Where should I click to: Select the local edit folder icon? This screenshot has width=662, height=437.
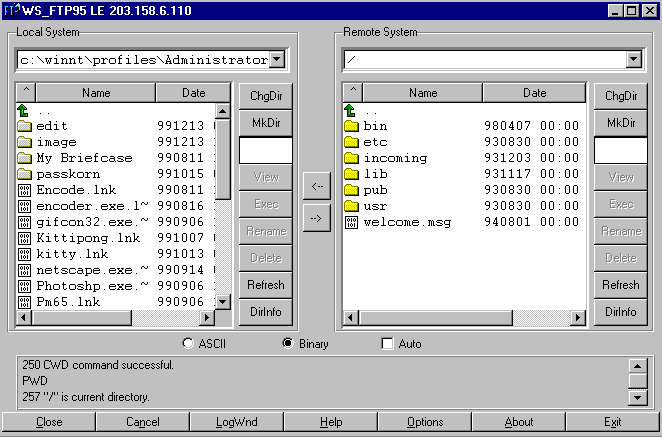(x=24, y=126)
